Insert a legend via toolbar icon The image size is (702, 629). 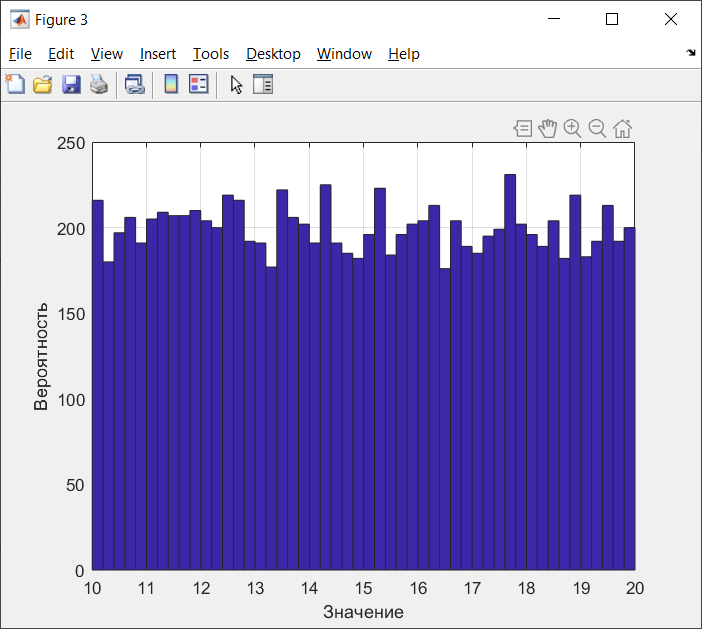pos(199,84)
